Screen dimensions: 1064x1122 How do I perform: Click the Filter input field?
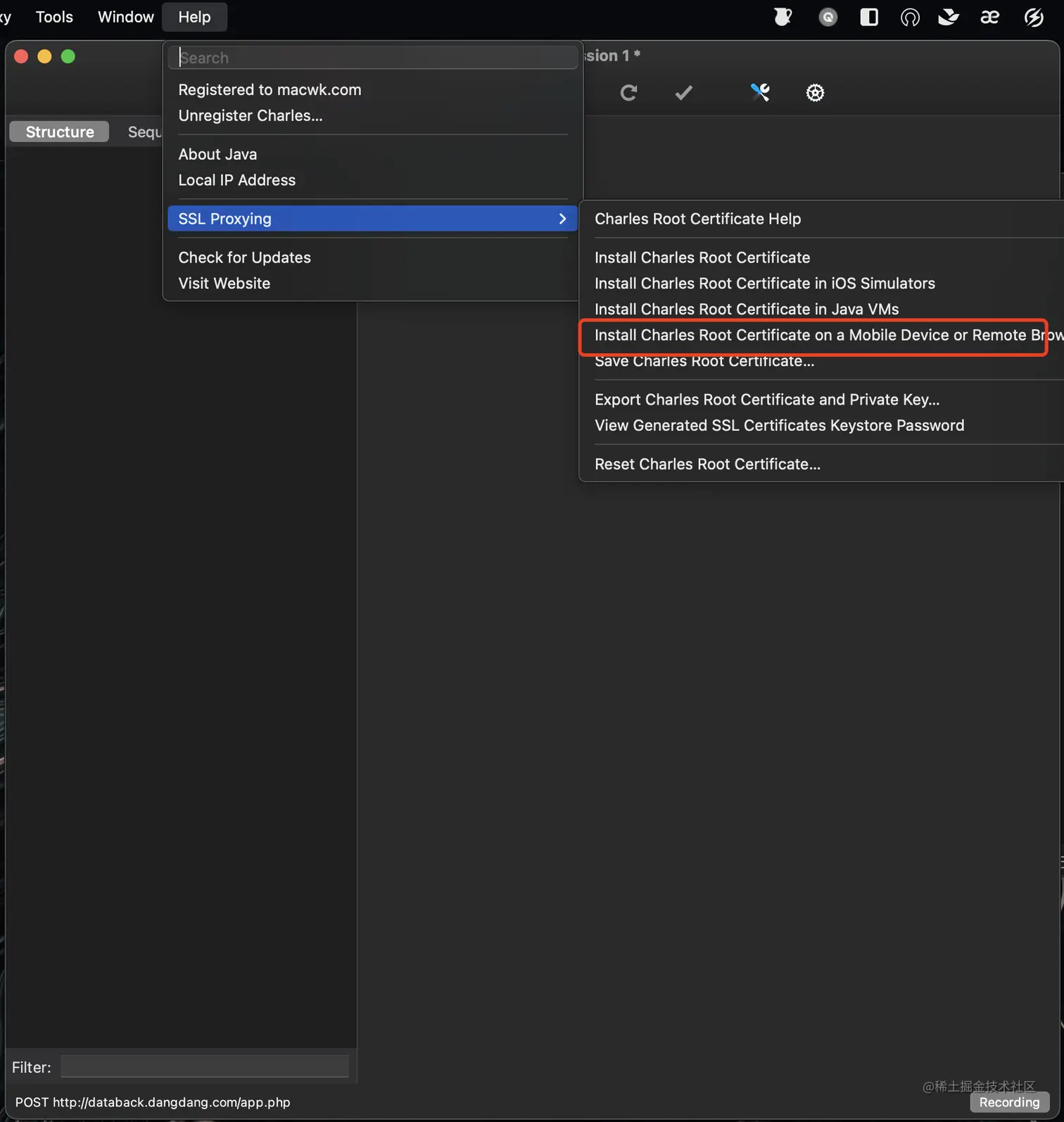point(204,1066)
